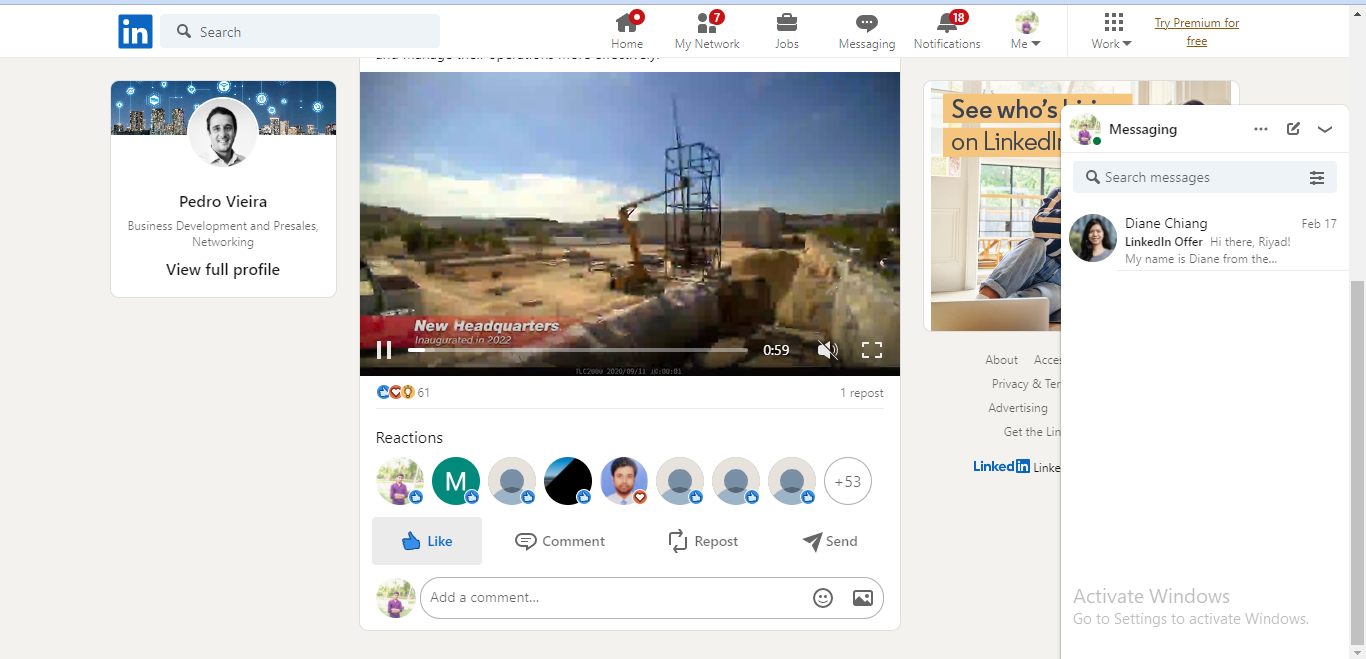Click the Pedro Vieira name
1366x659 pixels.
pos(223,202)
